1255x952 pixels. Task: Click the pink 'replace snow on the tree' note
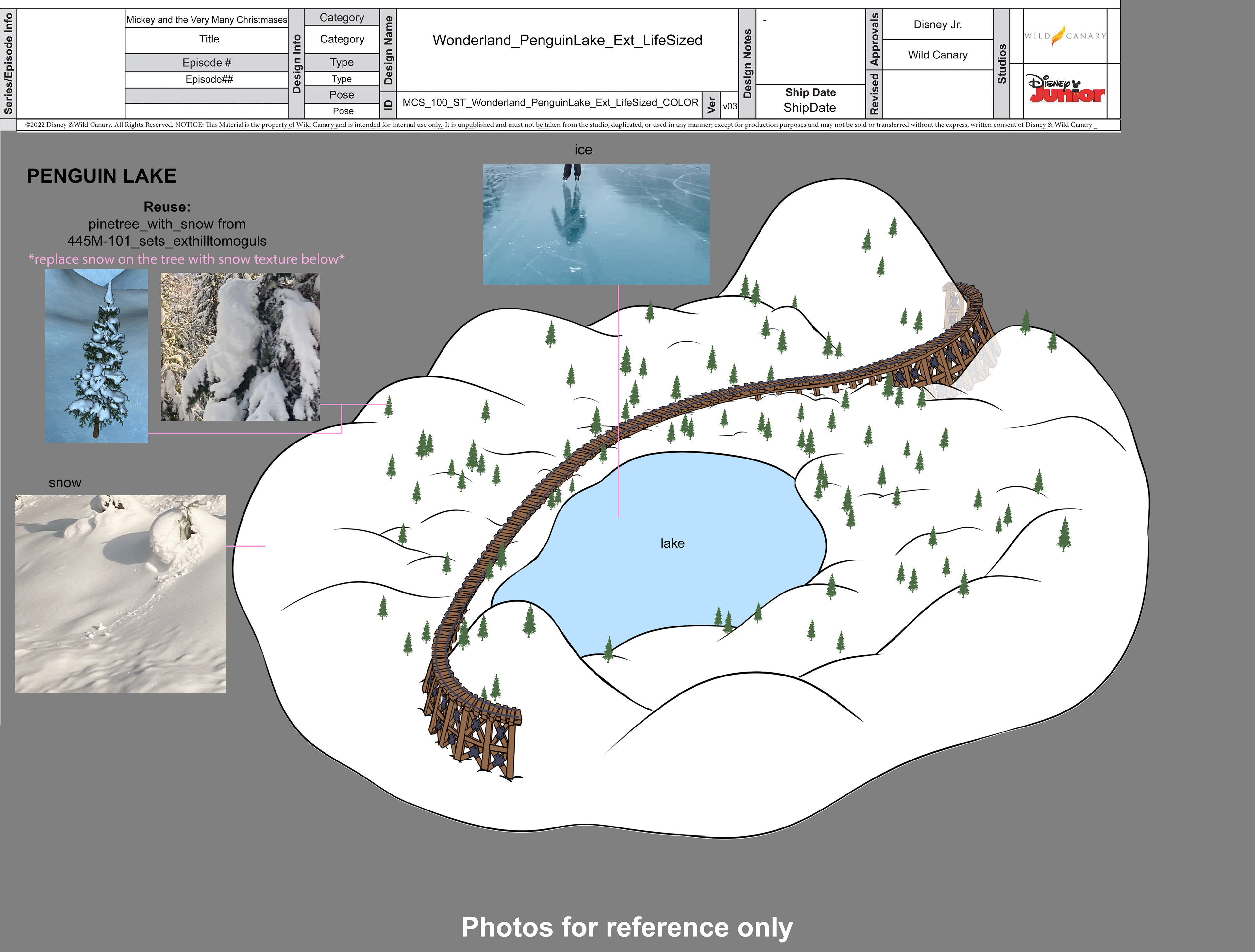[x=187, y=259]
